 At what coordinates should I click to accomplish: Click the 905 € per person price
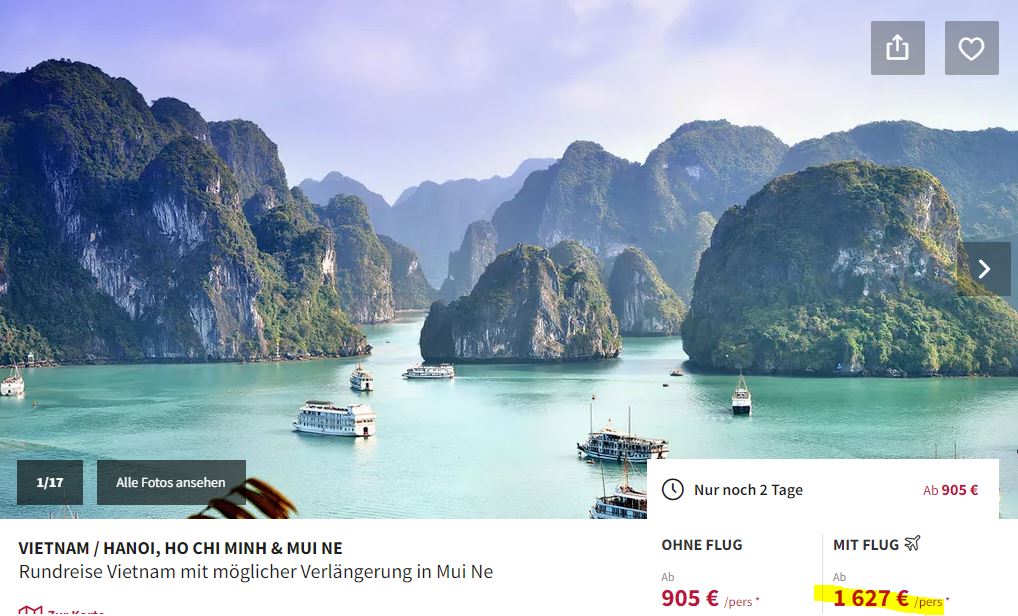[x=690, y=598]
